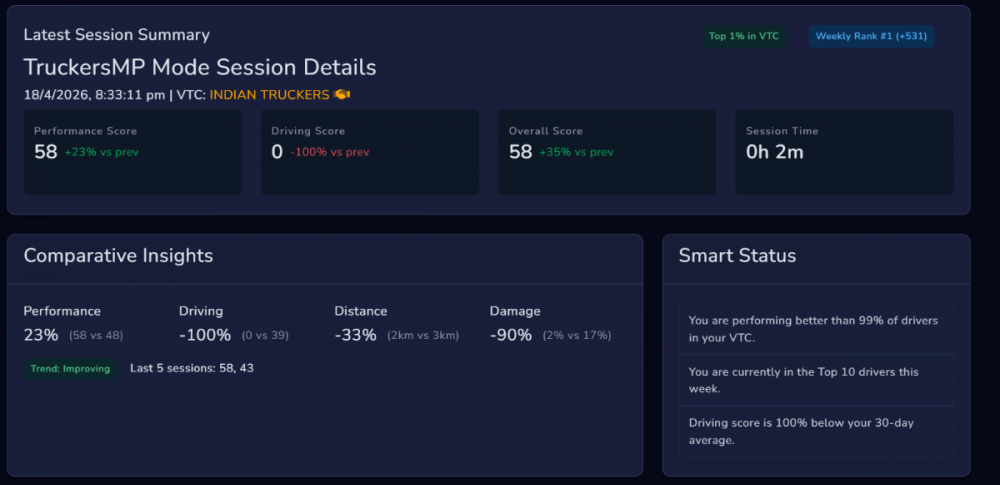
Task: Click the handshake emoji beside INDIAN TRUCKERS
Action: pyautogui.click(x=342, y=95)
